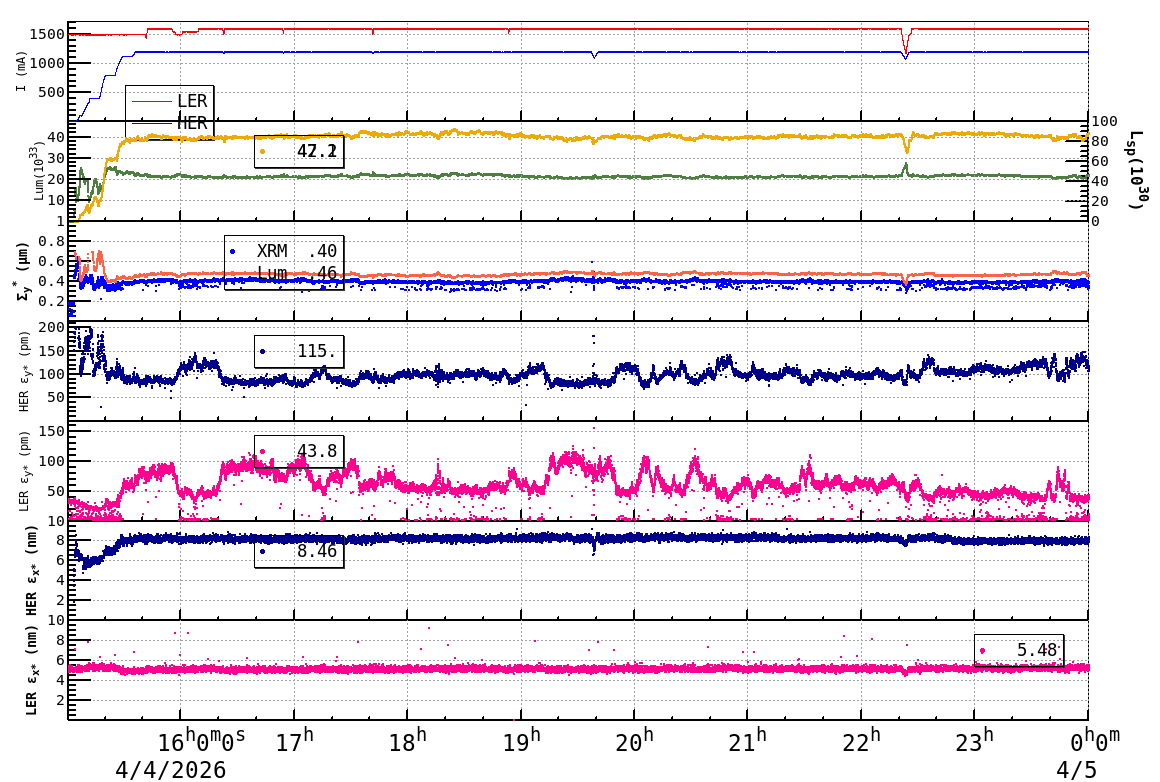Screen dimensions: 1160x782
Task: Click the 22h time tick label
Action: [x=861, y=741]
